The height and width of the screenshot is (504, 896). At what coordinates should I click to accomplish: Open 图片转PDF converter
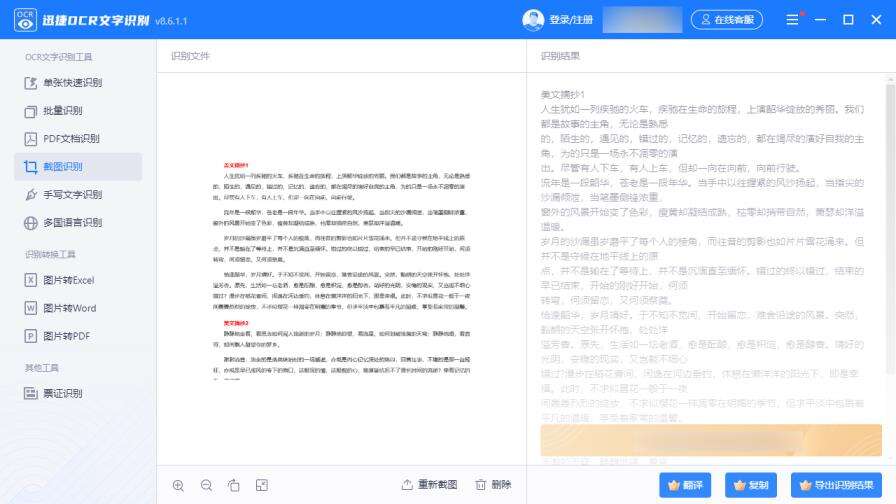[x=57, y=336]
